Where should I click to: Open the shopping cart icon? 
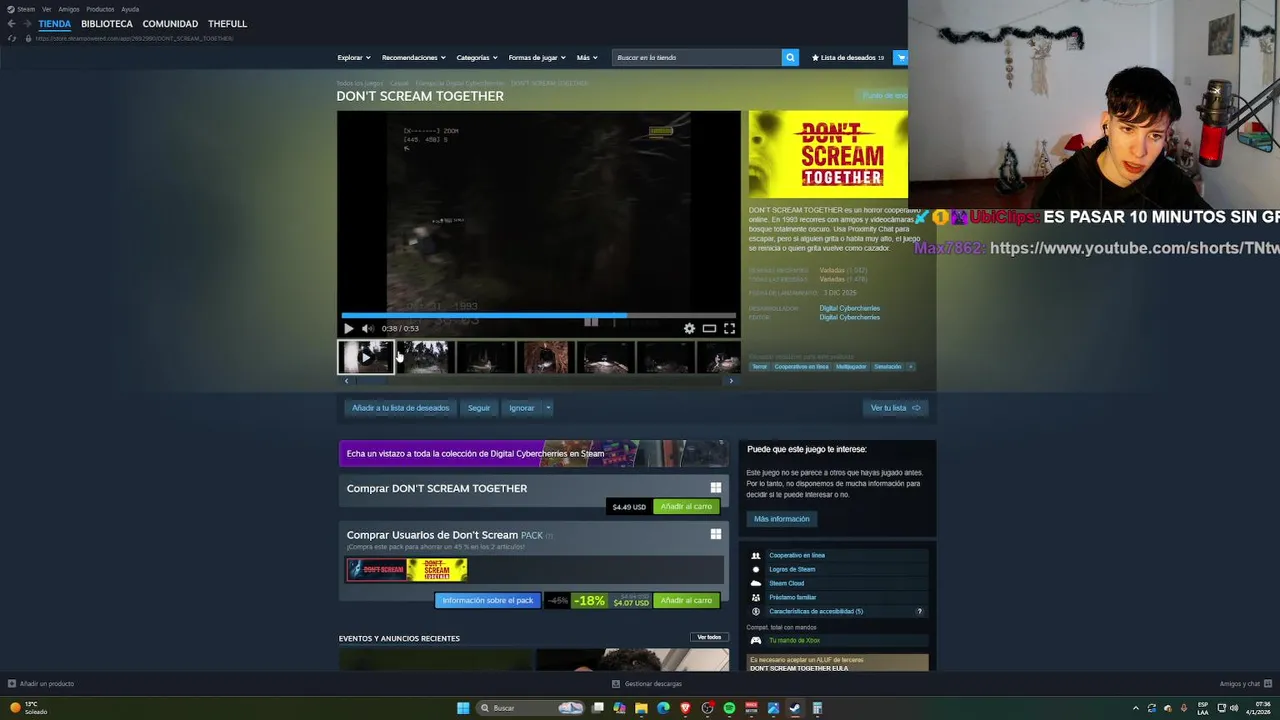pos(900,57)
